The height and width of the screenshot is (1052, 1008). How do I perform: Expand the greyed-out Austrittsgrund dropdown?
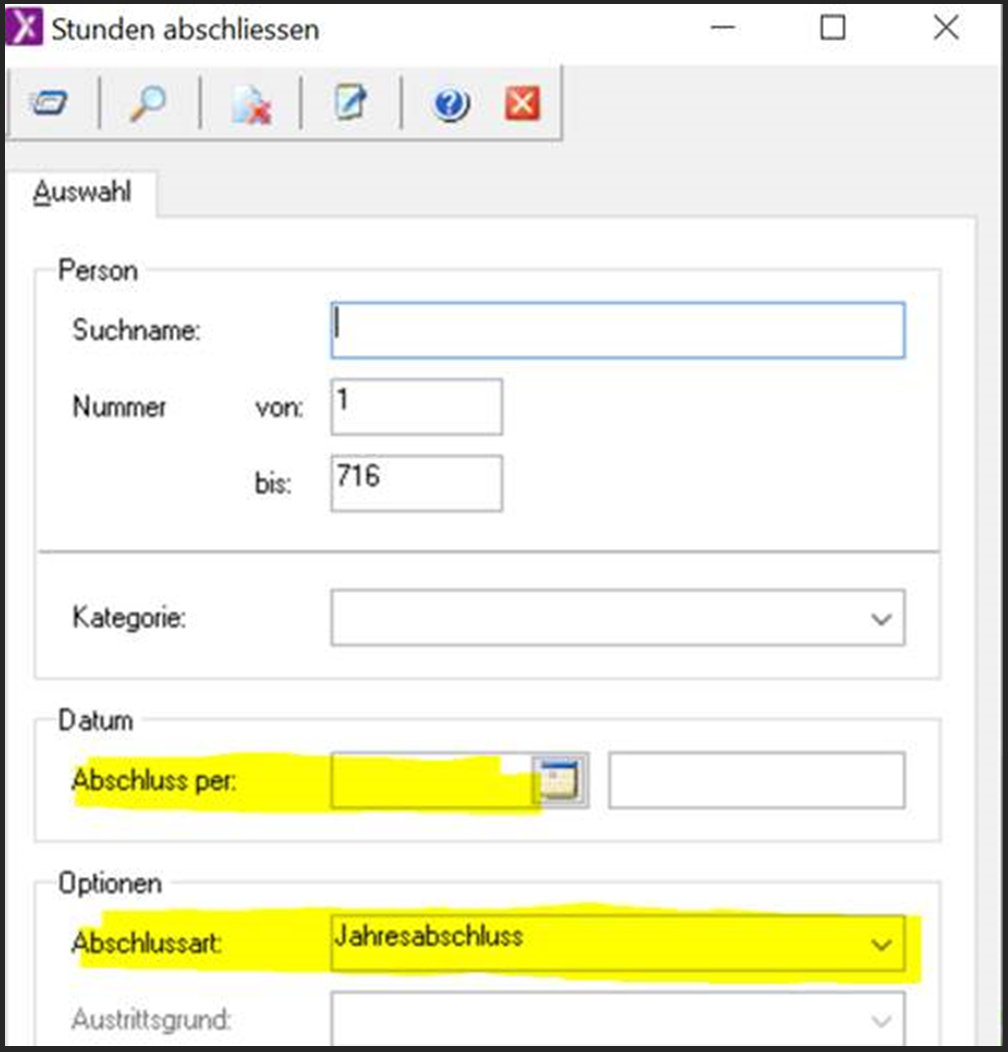pyautogui.click(x=880, y=1021)
